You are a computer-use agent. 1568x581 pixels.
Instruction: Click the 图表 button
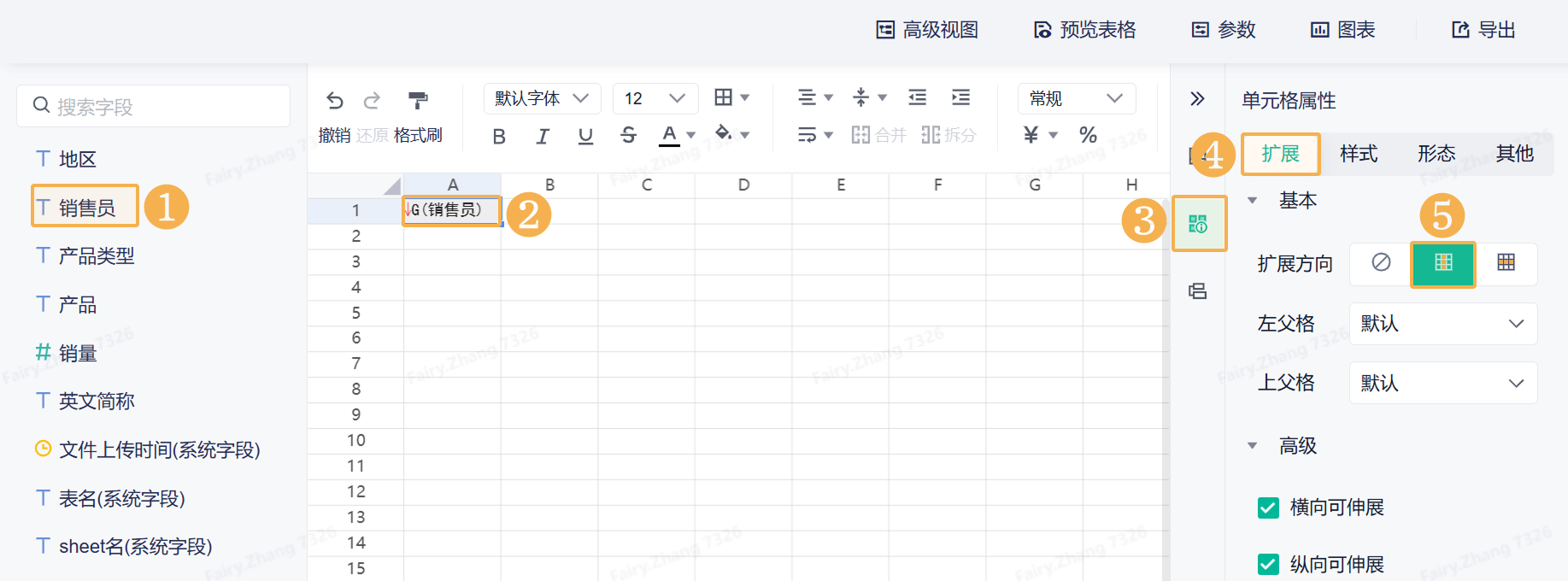tap(1343, 30)
